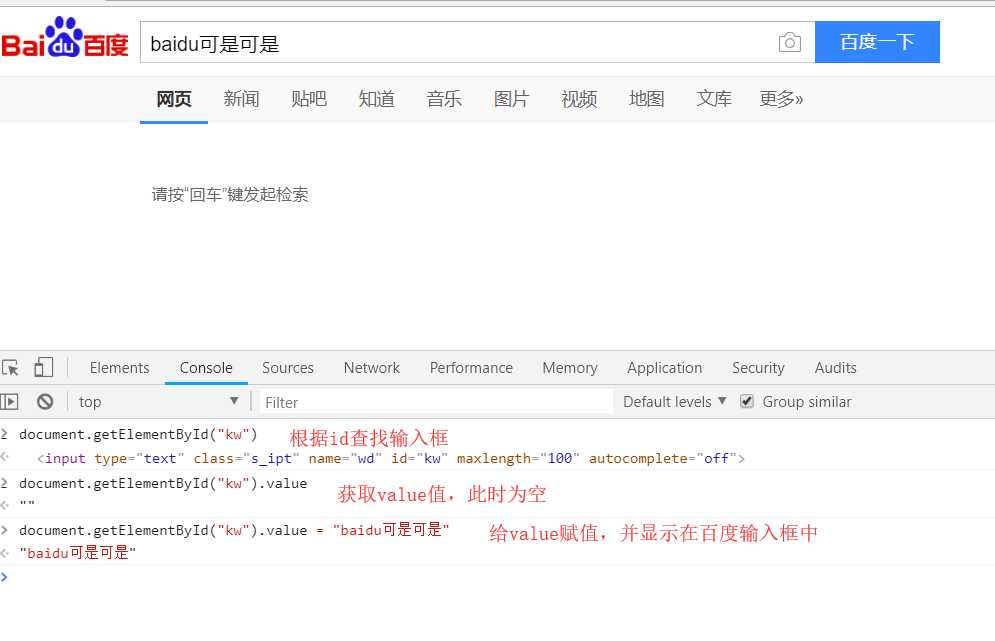Go to the 知道 category
This screenshot has height=641, width=995.
[376, 99]
